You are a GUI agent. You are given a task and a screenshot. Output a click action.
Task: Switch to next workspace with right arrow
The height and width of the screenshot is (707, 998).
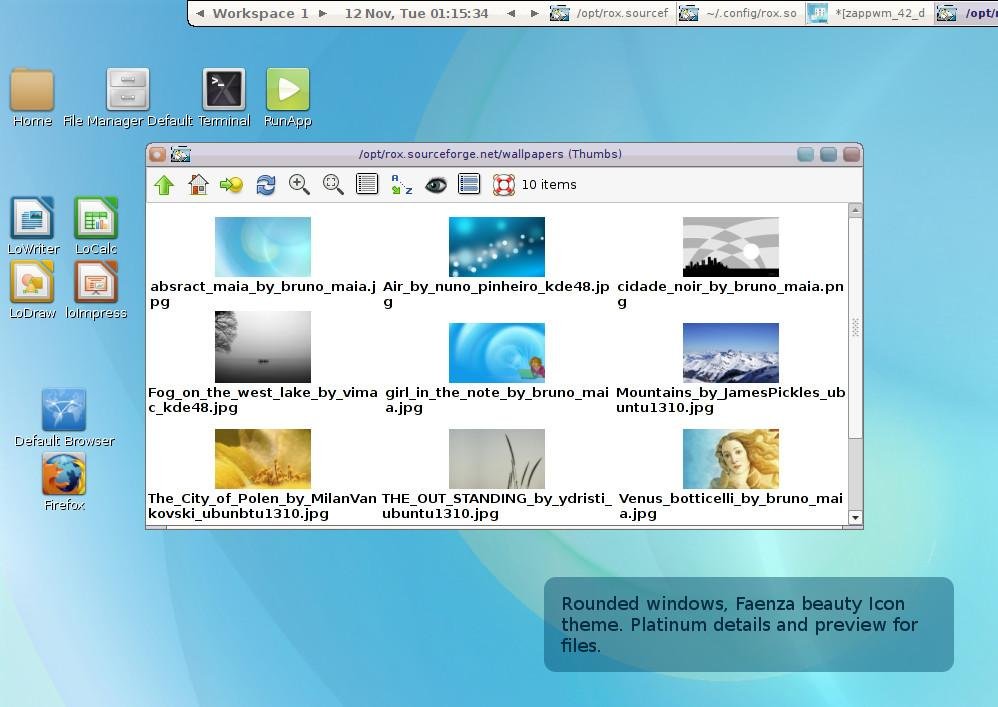(323, 14)
